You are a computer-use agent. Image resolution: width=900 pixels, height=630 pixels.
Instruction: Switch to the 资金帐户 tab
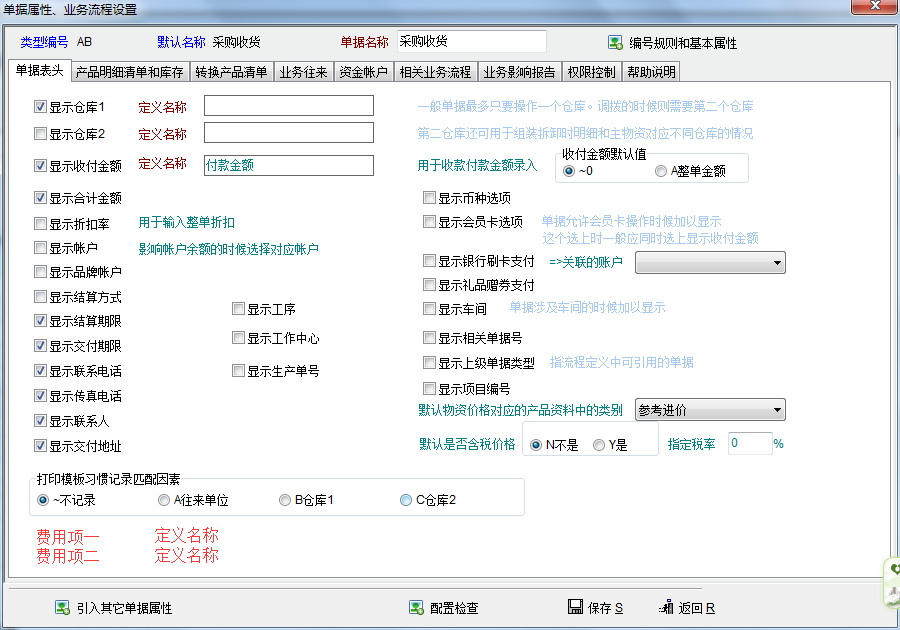(364, 72)
